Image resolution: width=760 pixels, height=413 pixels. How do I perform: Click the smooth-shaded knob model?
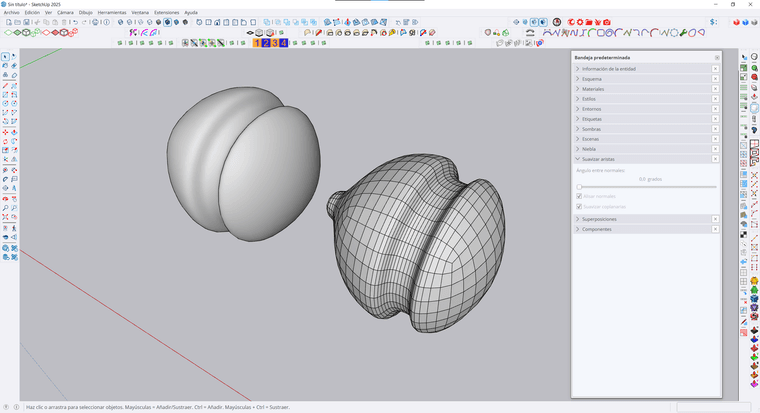click(242, 162)
